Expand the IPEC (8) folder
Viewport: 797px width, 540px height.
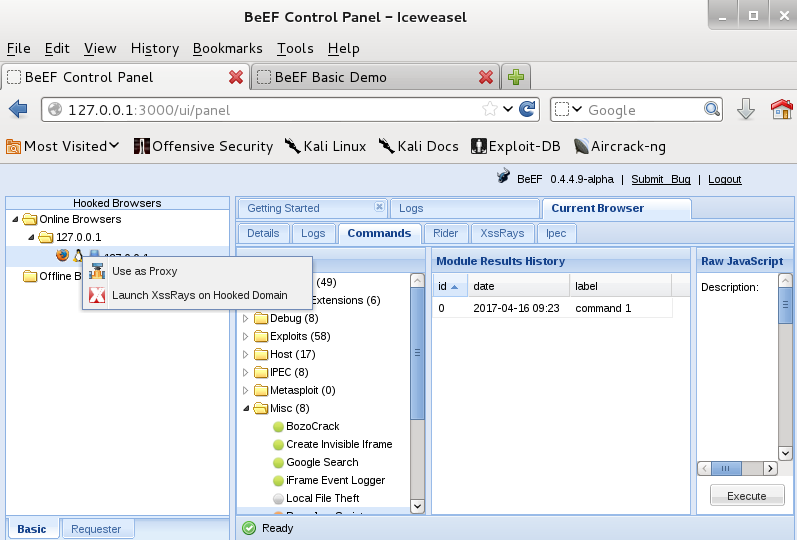click(x=246, y=372)
